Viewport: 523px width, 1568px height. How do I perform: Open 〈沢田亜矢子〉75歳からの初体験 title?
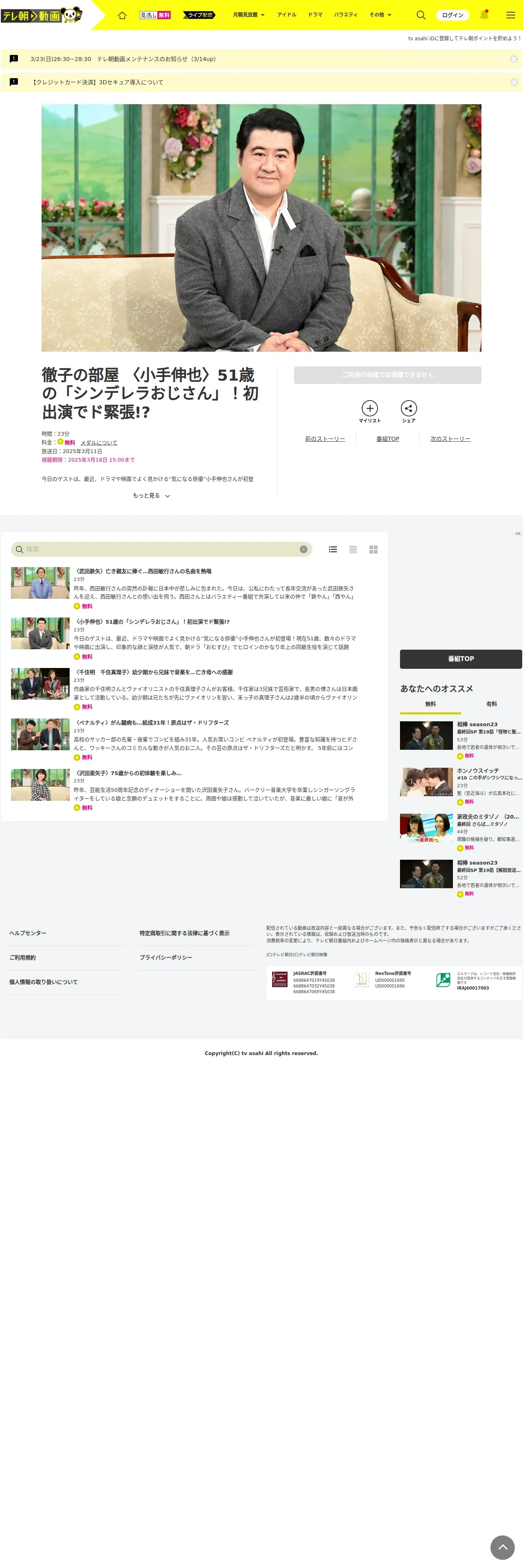tap(128, 773)
